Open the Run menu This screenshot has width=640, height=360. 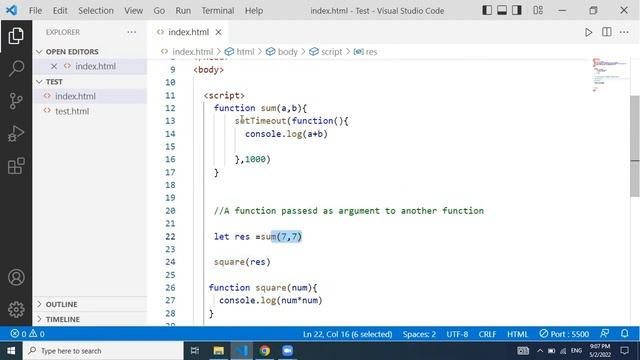(183, 11)
